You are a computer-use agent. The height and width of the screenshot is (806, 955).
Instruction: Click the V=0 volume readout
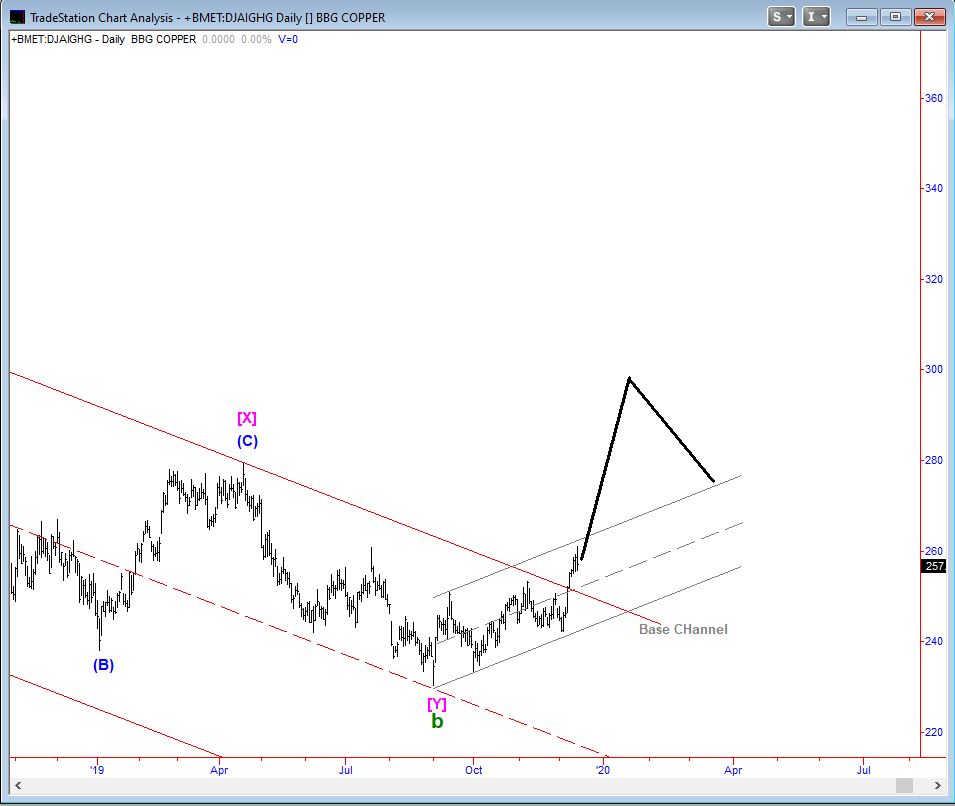tap(288, 40)
